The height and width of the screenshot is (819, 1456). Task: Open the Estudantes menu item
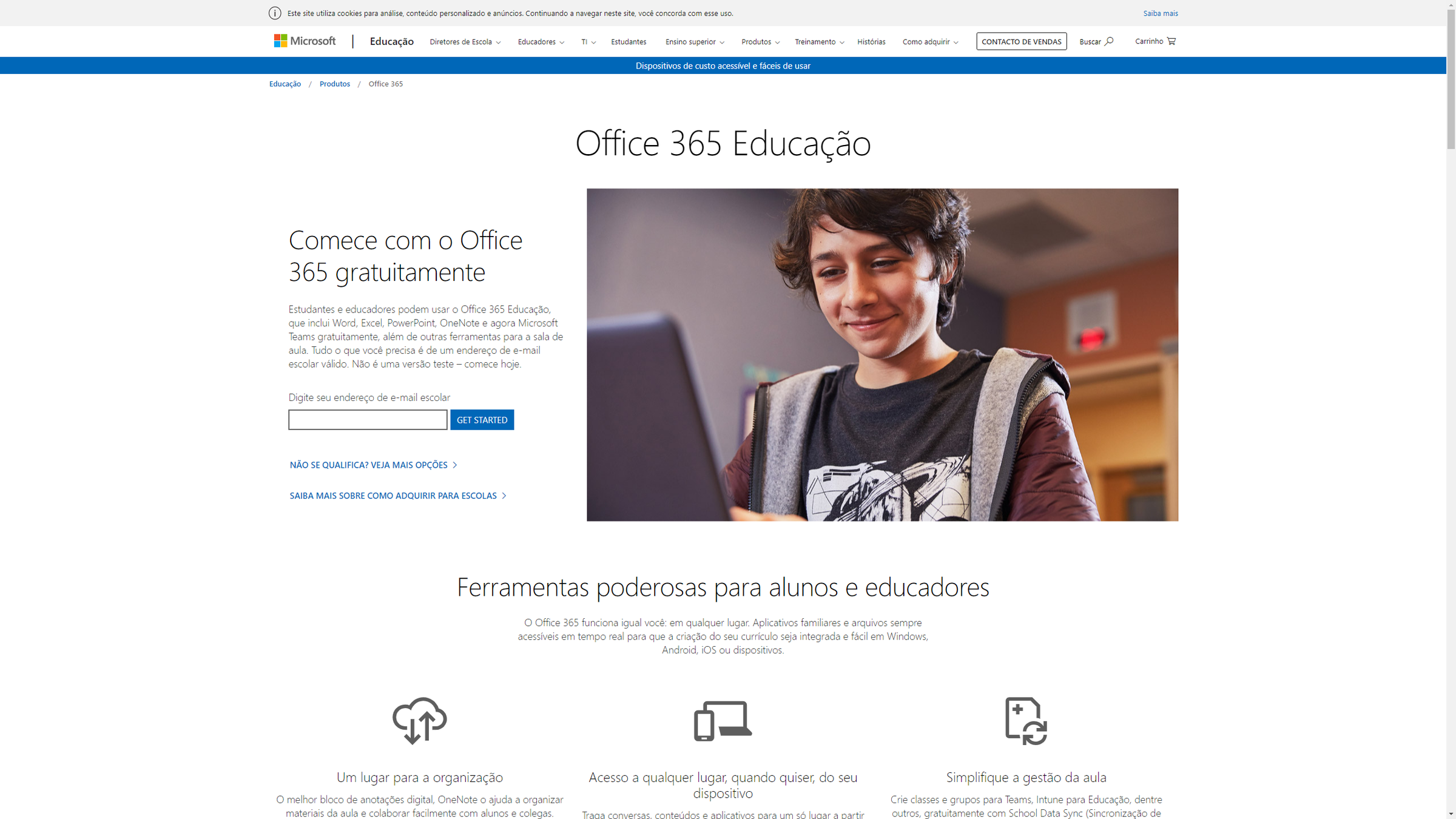tap(629, 42)
